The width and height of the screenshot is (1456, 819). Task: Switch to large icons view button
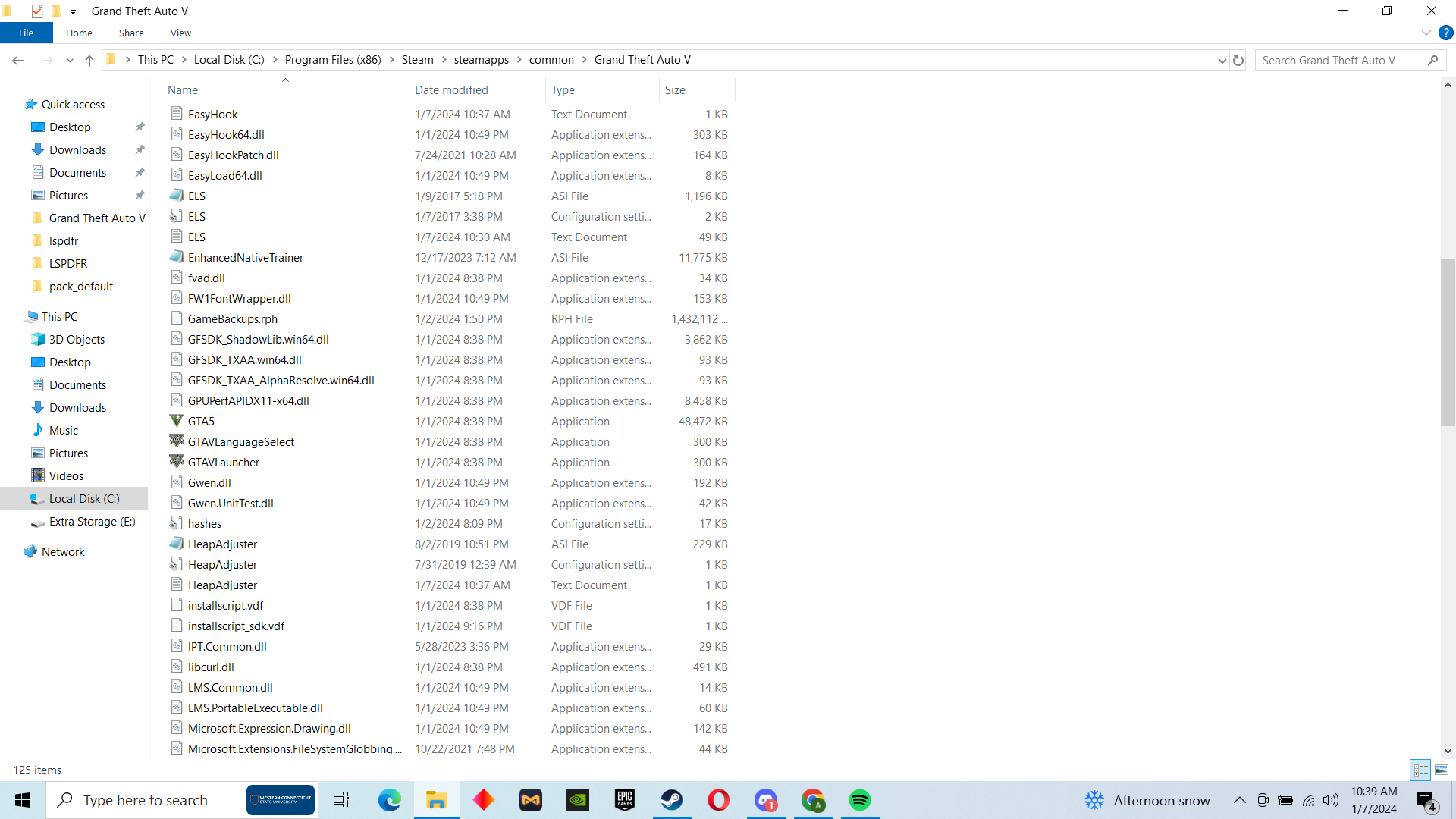(x=1442, y=770)
